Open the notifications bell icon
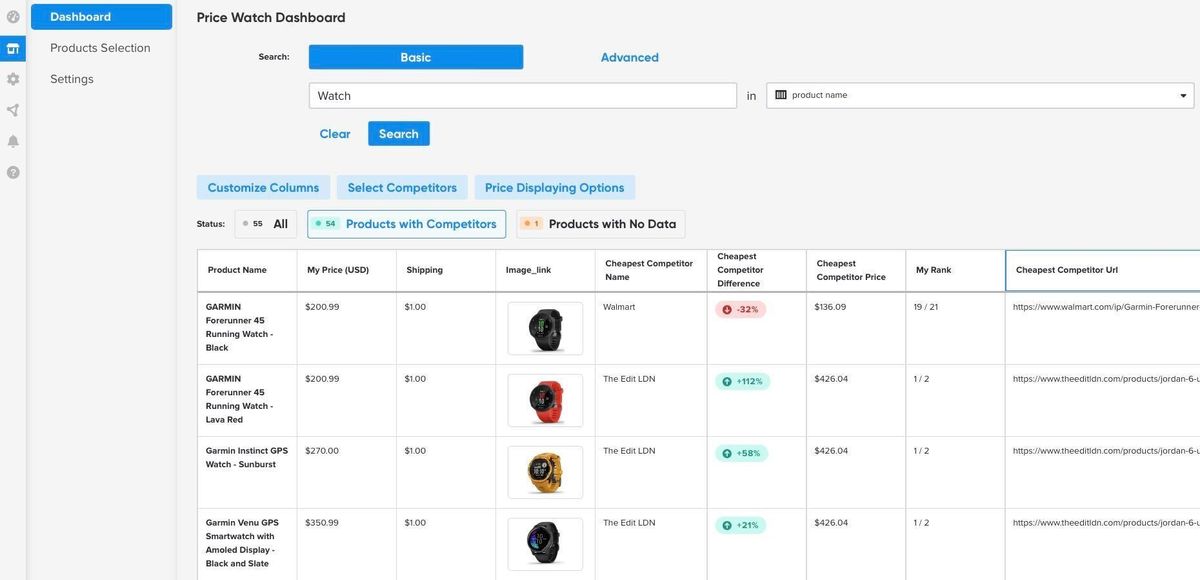1200x580 pixels. [x=13, y=141]
